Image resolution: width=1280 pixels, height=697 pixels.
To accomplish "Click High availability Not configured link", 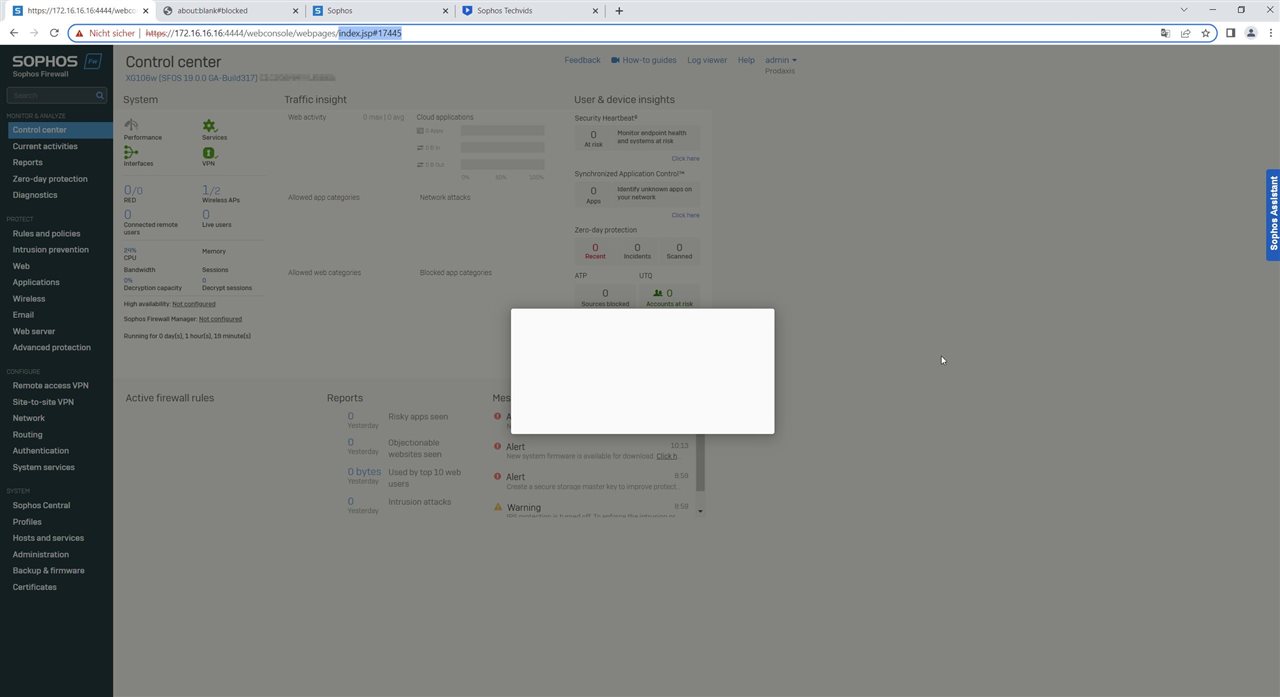I will (x=194, y=304).
